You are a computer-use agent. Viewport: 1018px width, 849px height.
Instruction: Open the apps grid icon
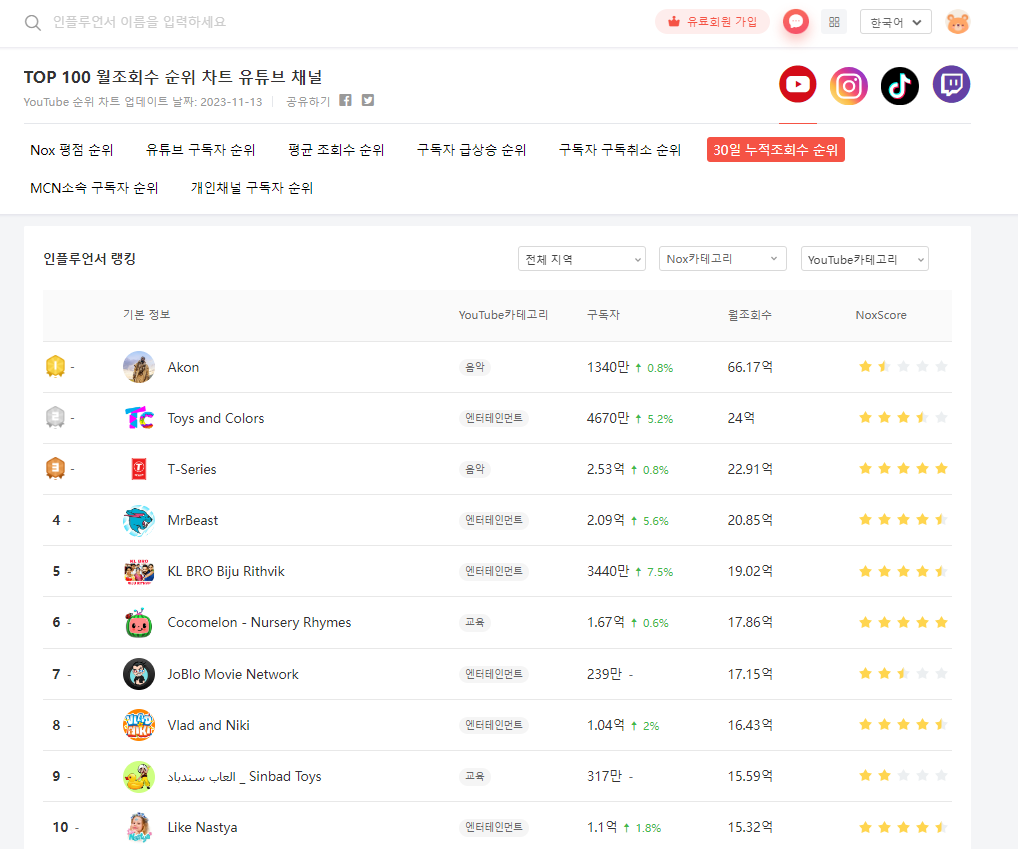point(834,22)
